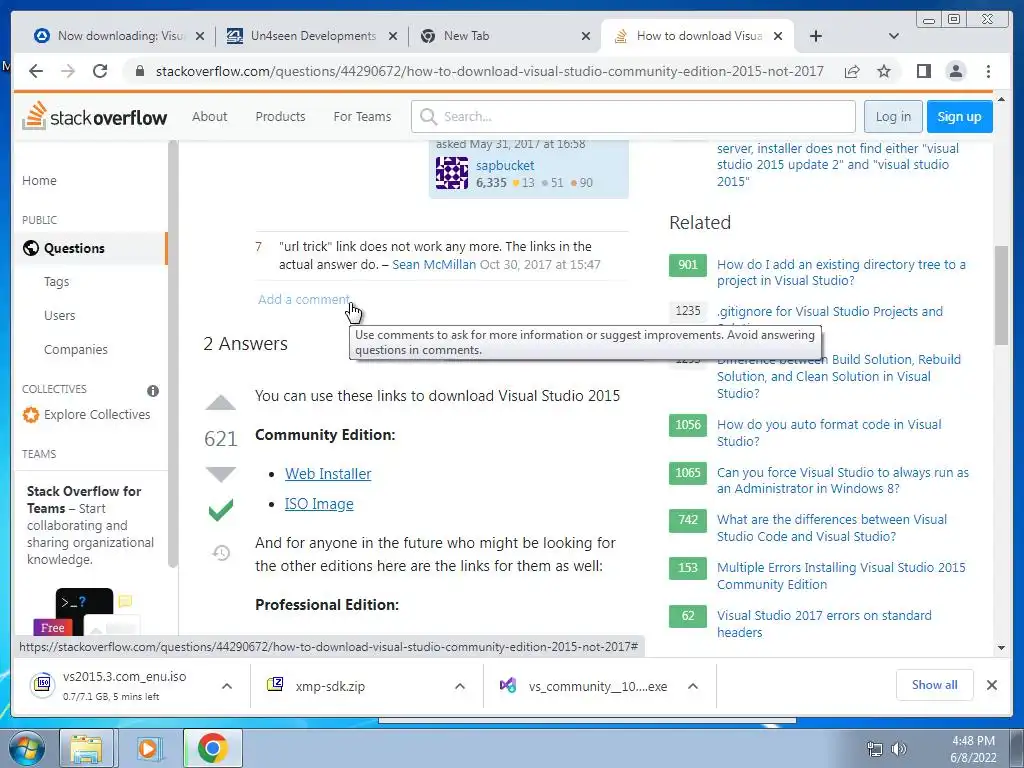The width and height of the screenshot is (1024, 768).
Task: Click the forward navigation arrow
Action: coord(68,71)
